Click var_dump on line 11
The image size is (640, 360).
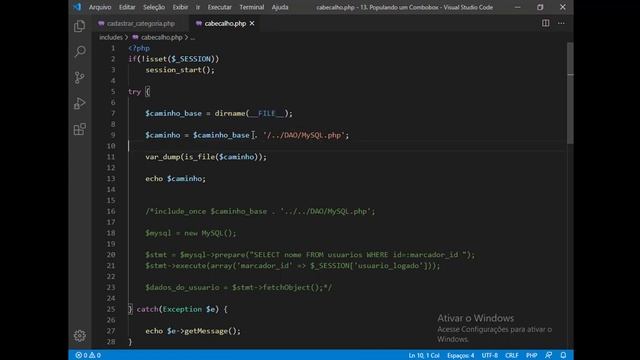pos(162,157)
